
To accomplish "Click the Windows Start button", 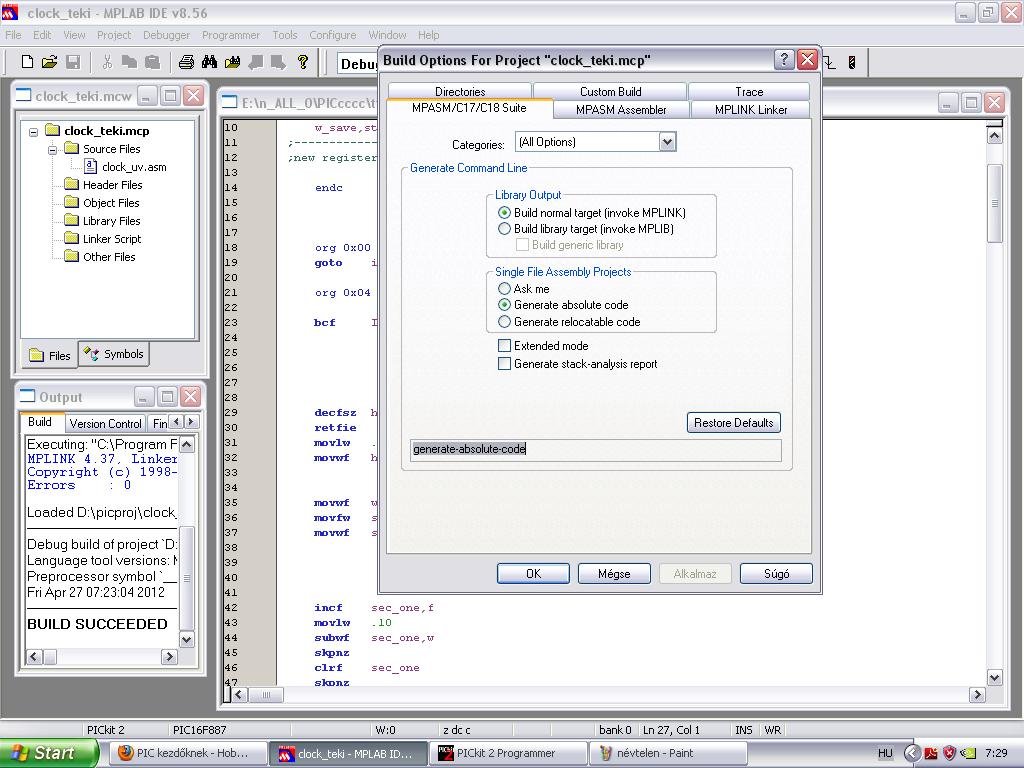I will (x=49, y=753).
